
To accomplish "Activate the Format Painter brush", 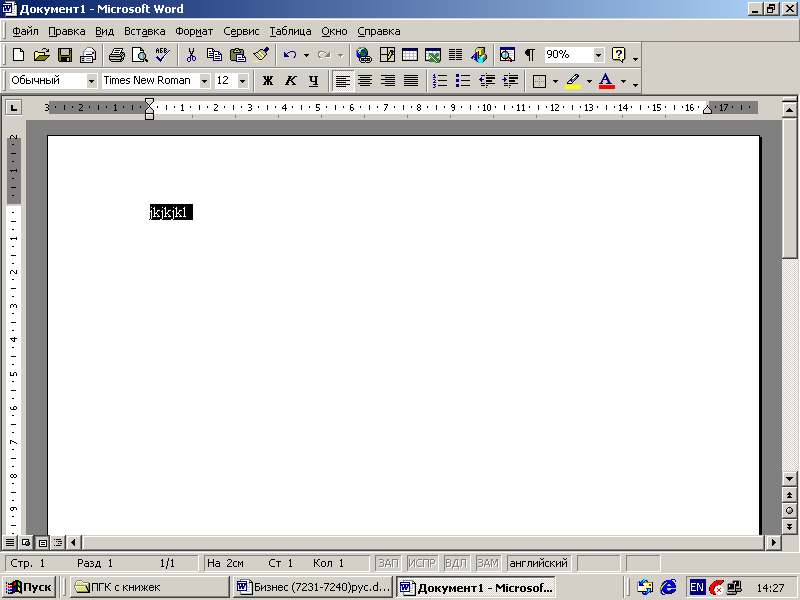I will [x=261, y=55].
